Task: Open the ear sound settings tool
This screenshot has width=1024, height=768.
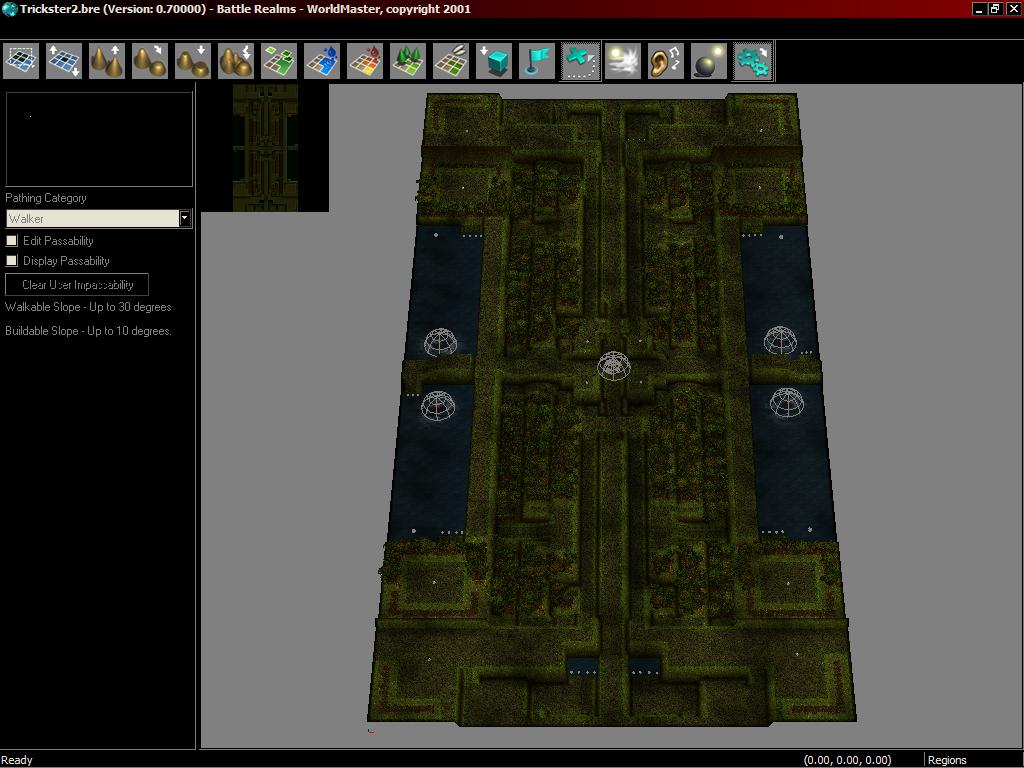Action: (666, 61)
